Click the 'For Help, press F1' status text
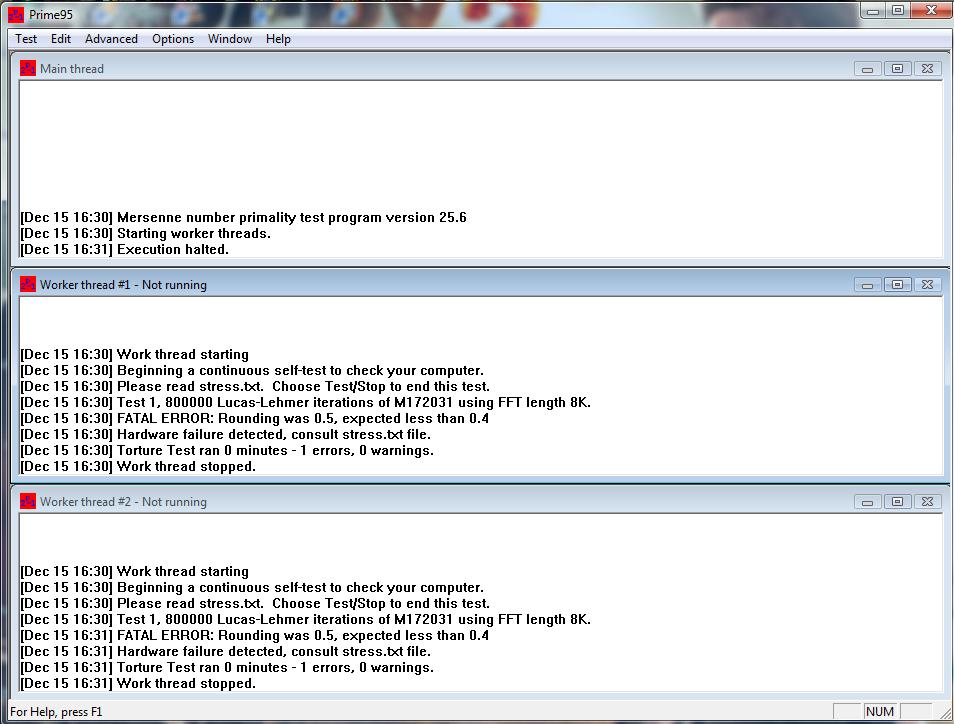 [x=56, y=712]
